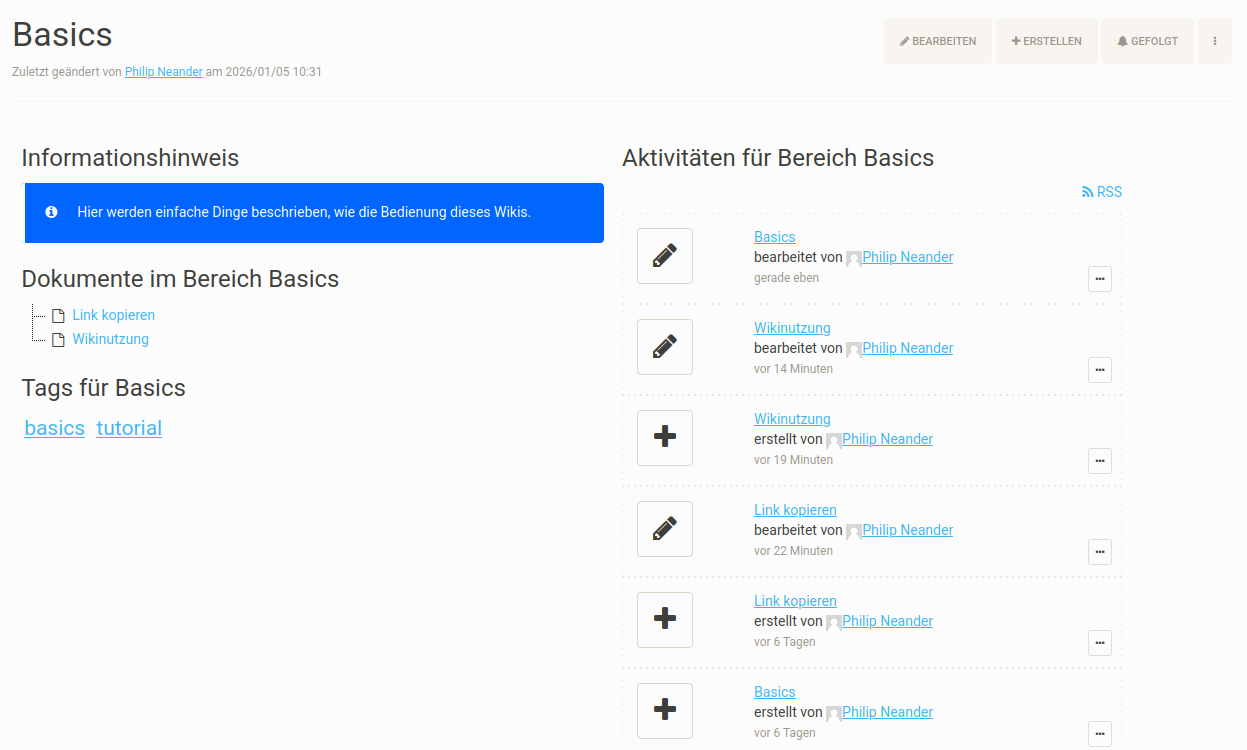1247x750 pixels.
Task: Click the plus icon for the Wikinutzung created entry
Action: (x=664, y=438)
